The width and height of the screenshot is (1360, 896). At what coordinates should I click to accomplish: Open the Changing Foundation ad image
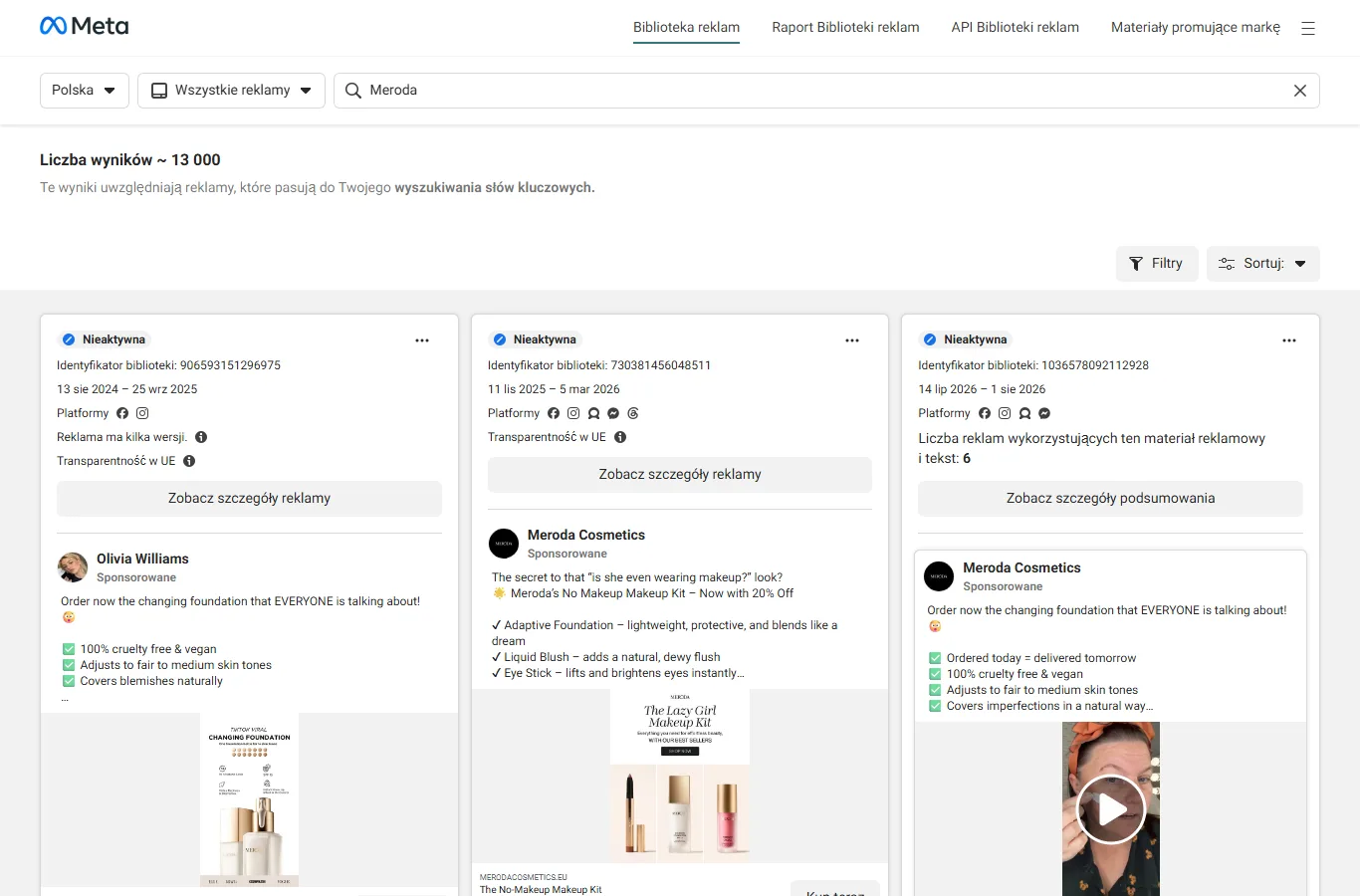[x=249, y=799]
